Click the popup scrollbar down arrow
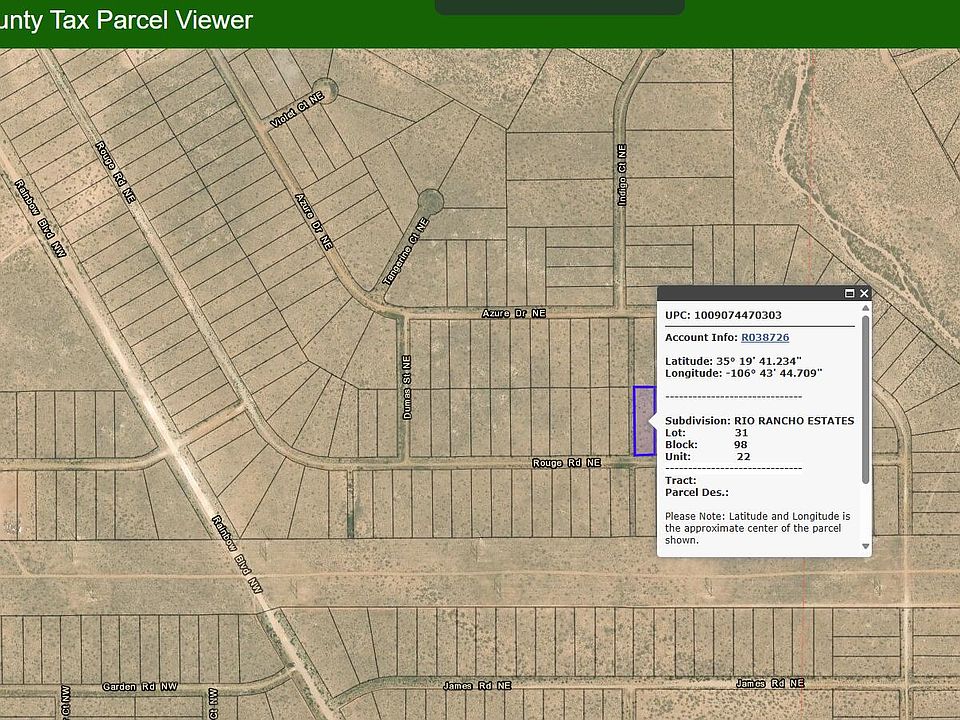This screenshot has width=960, height=720. coord(866,546)
